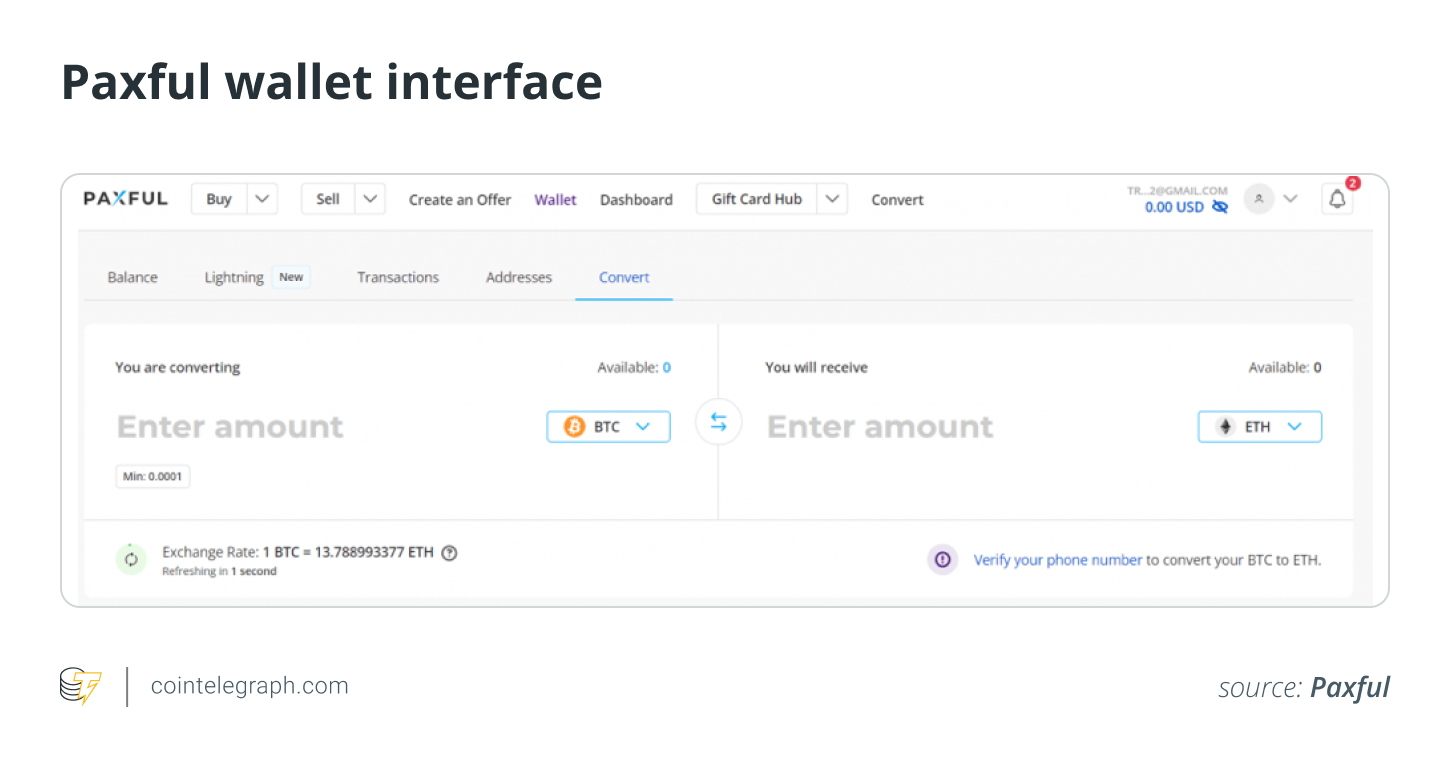This screenshot has height=767, width=1450.
Task: Click the converting Enter amount field
Action: pyautogui.click(x=230, y=427)
